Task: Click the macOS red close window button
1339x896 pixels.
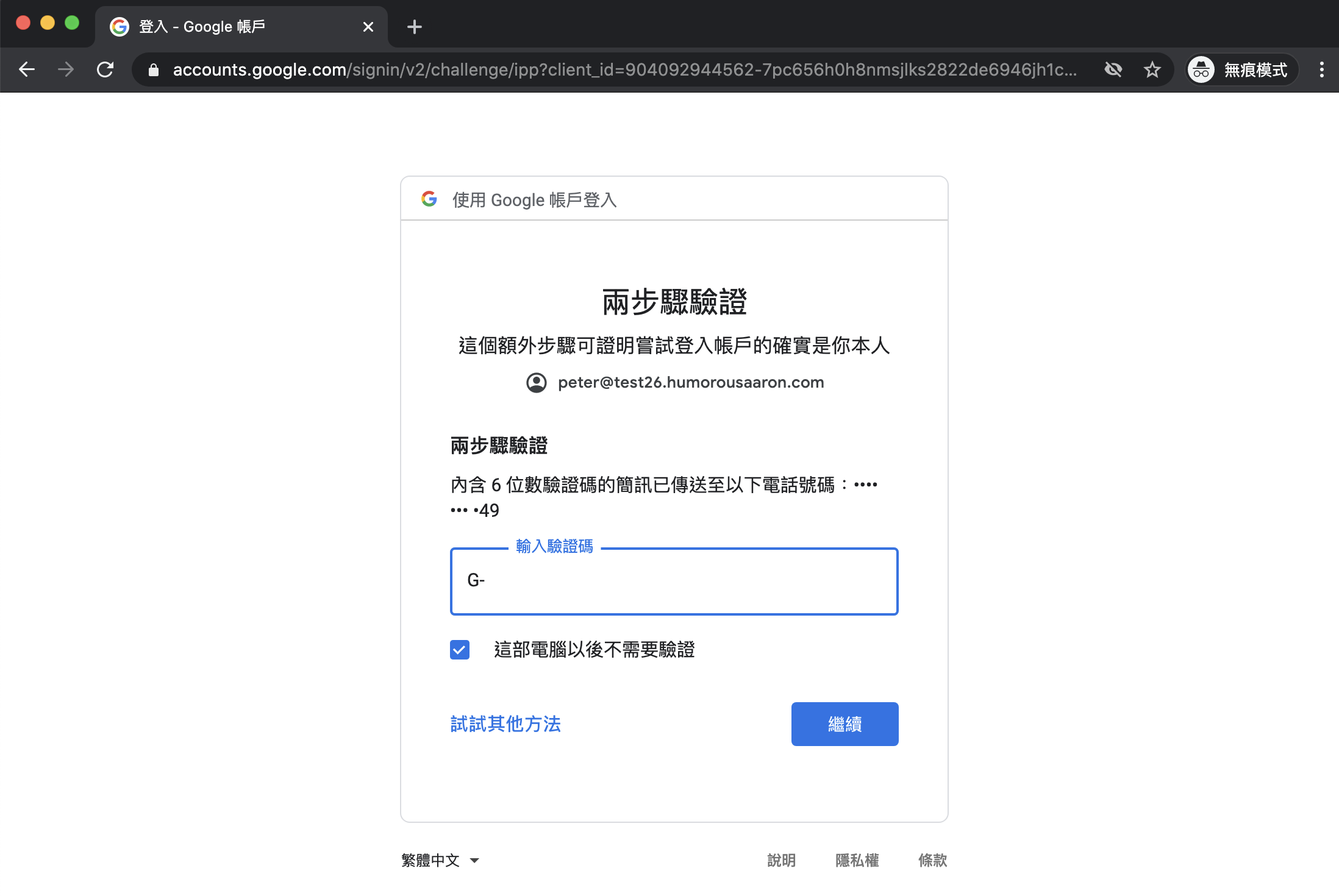Action: click(23, 23)
